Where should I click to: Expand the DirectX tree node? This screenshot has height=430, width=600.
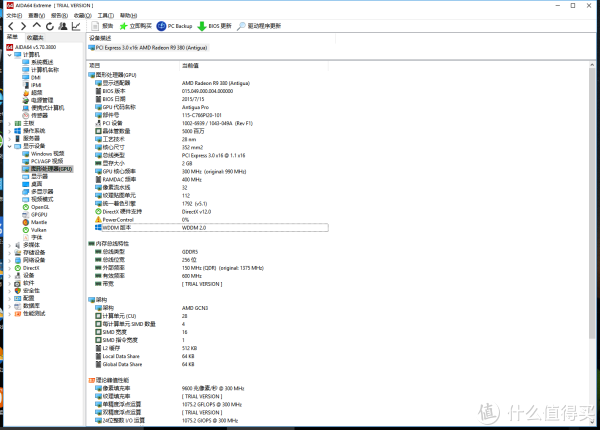(x=10, y=268)
